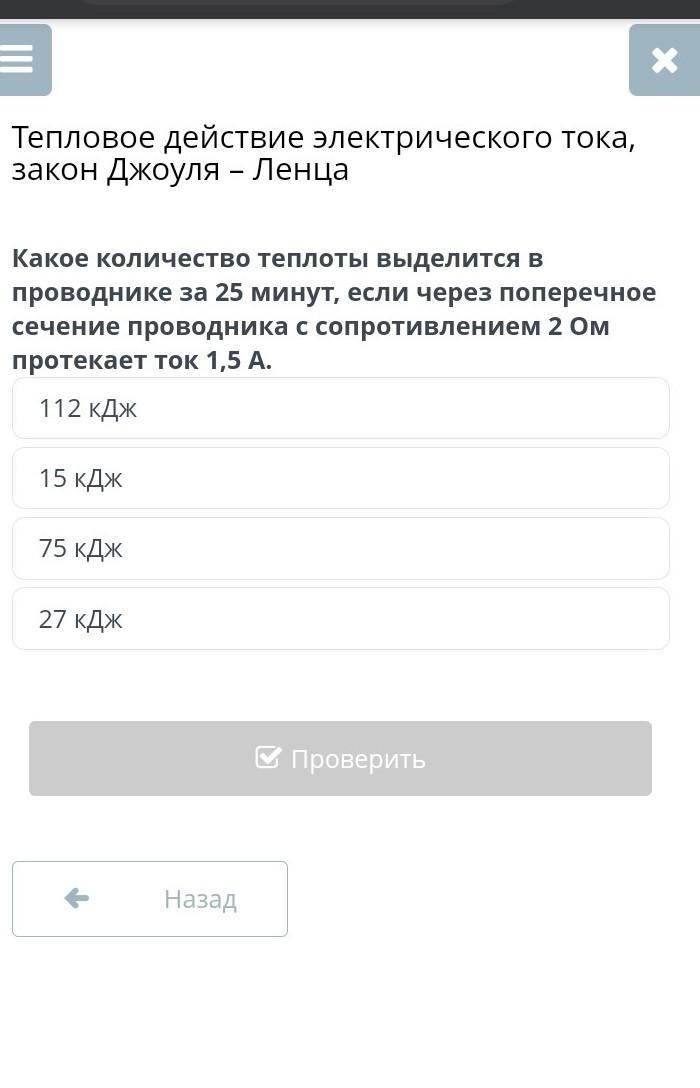Choose the 15 кДж answer
The image size is (700, 1088).
pyautogui.click(x=340, y=478)
